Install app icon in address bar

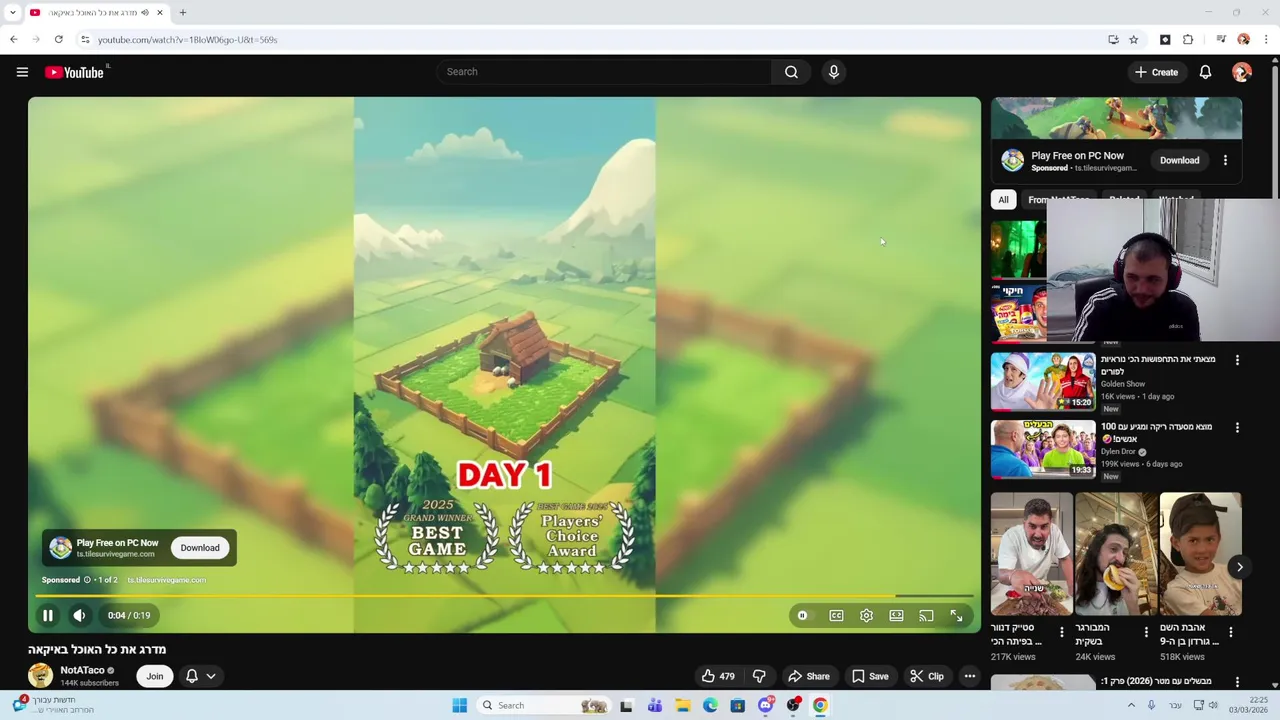[x=1113, y=40]
